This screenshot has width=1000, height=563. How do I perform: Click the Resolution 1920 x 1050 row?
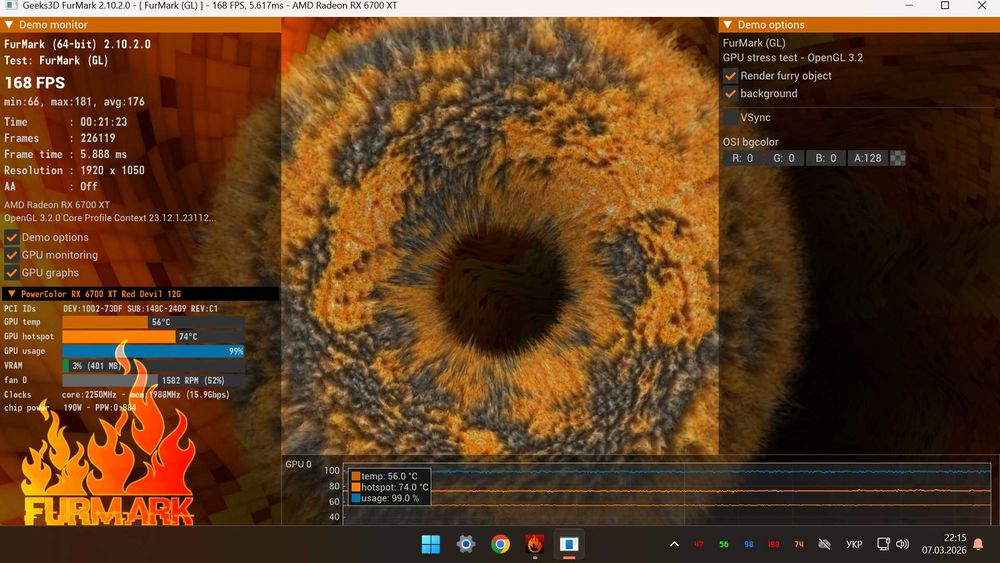74,170
